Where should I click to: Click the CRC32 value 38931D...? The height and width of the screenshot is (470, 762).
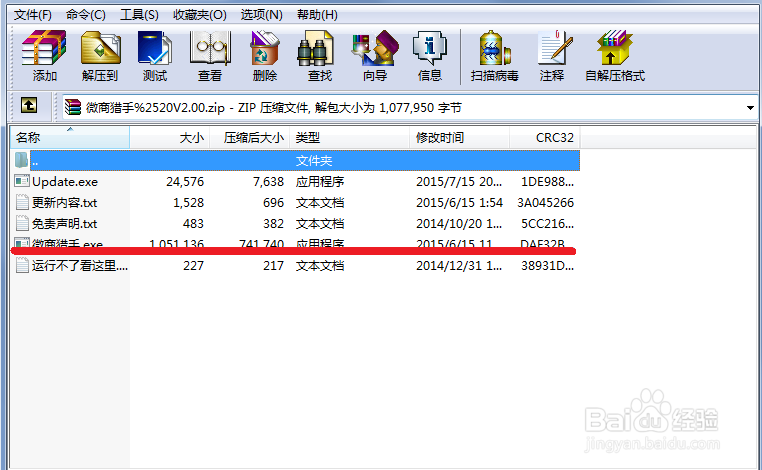(x=547, y=265)
